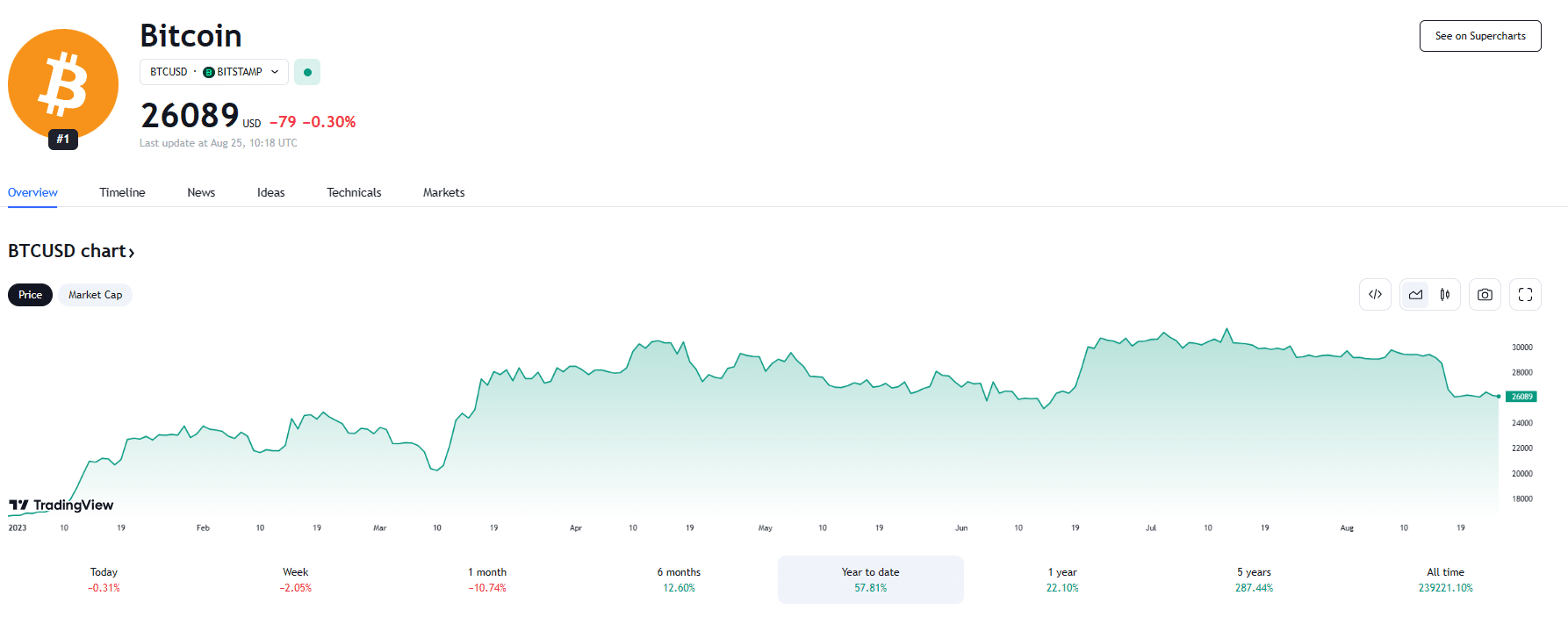1568x624 pixels.
Task: Click the TradingView logo on chart
Action: pos(61,505)
